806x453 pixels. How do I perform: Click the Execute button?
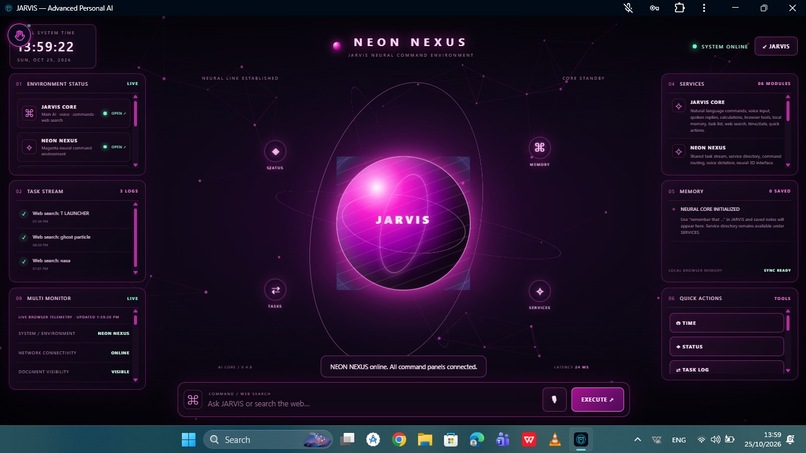click(x=597, y=400)
